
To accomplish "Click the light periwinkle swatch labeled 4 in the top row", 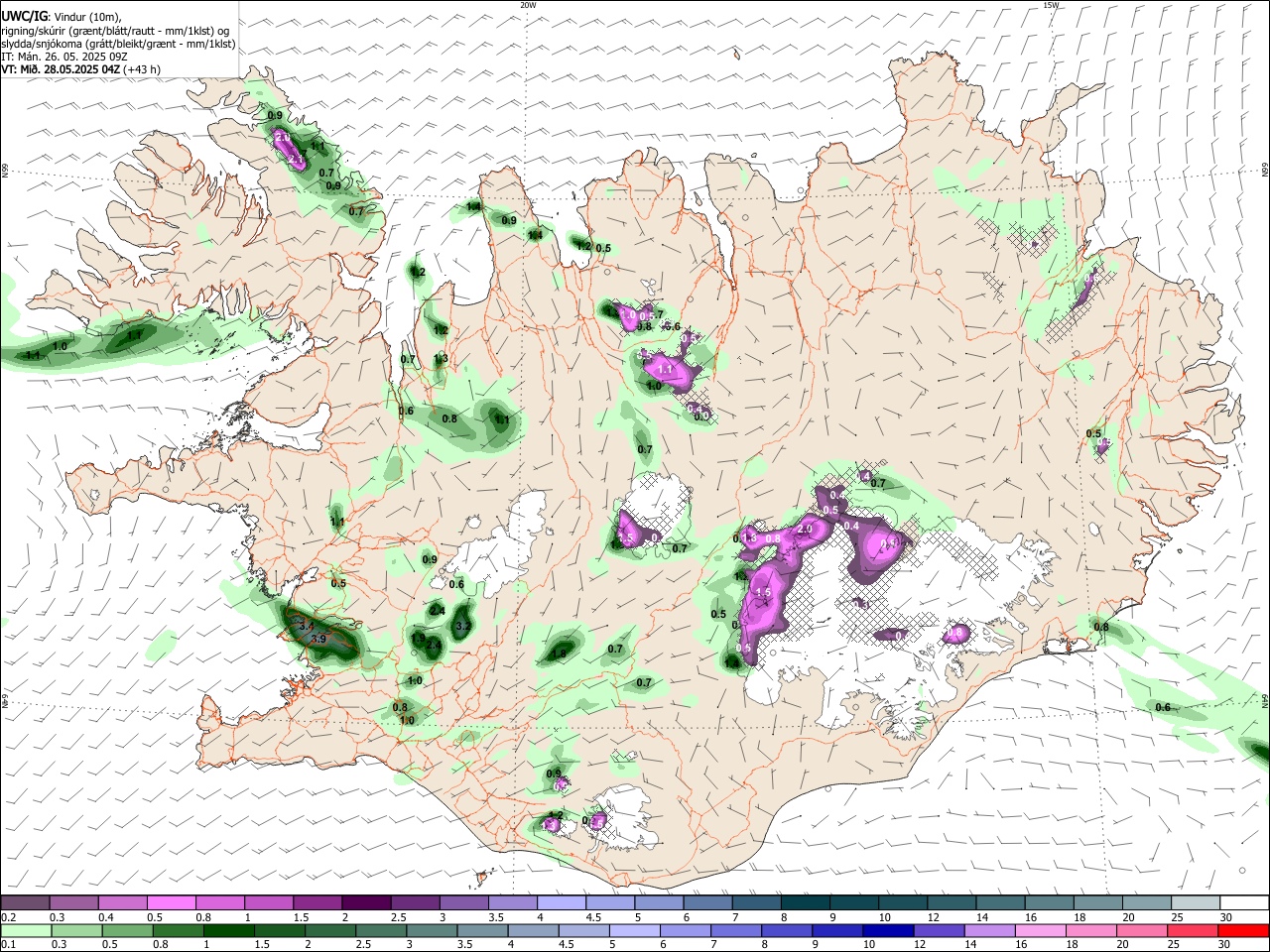I will (561, 902).
